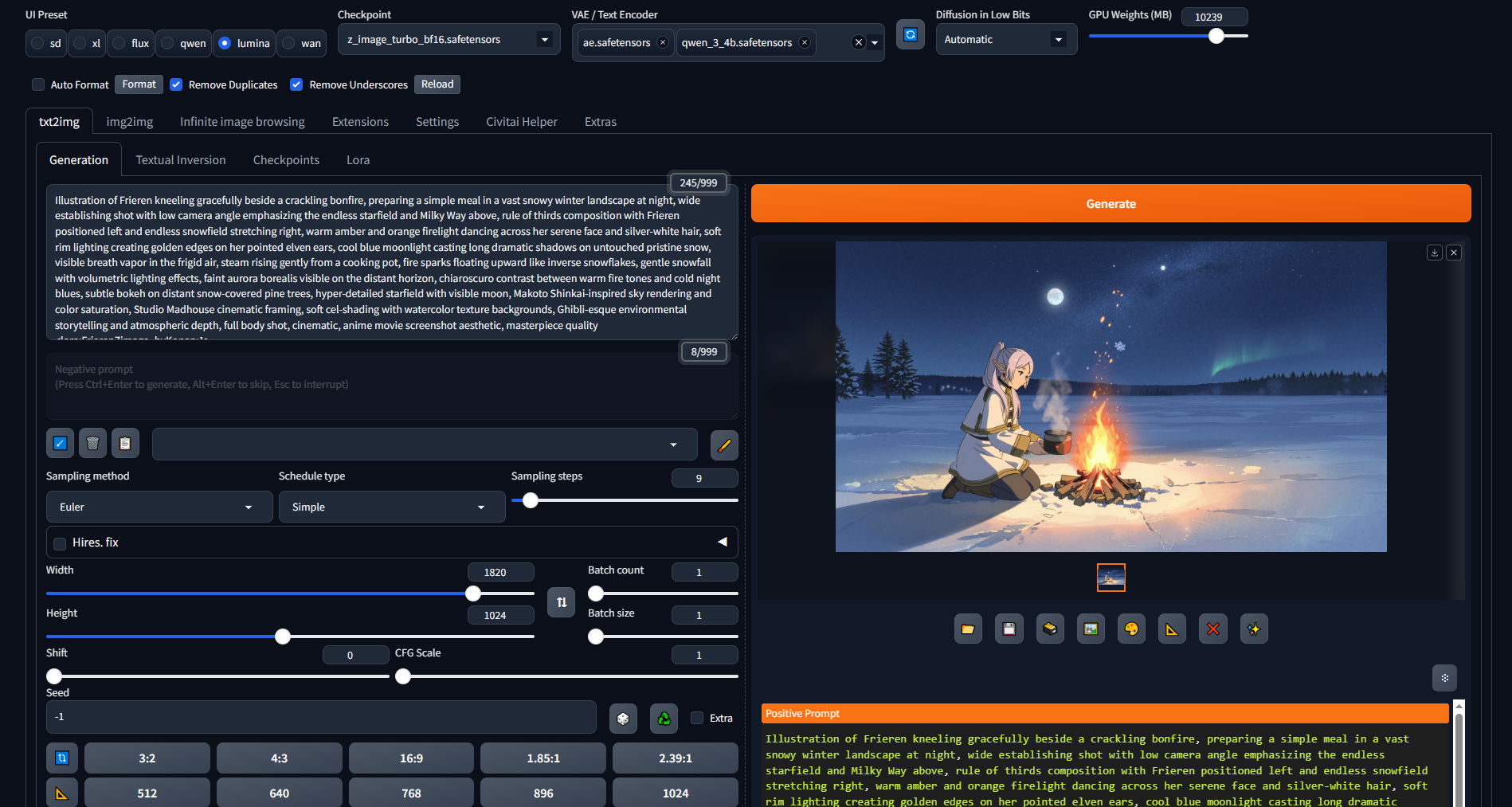This screenshot has width=1512, height=807.
Task: Open the Lora tab
Action: [358, 160]
